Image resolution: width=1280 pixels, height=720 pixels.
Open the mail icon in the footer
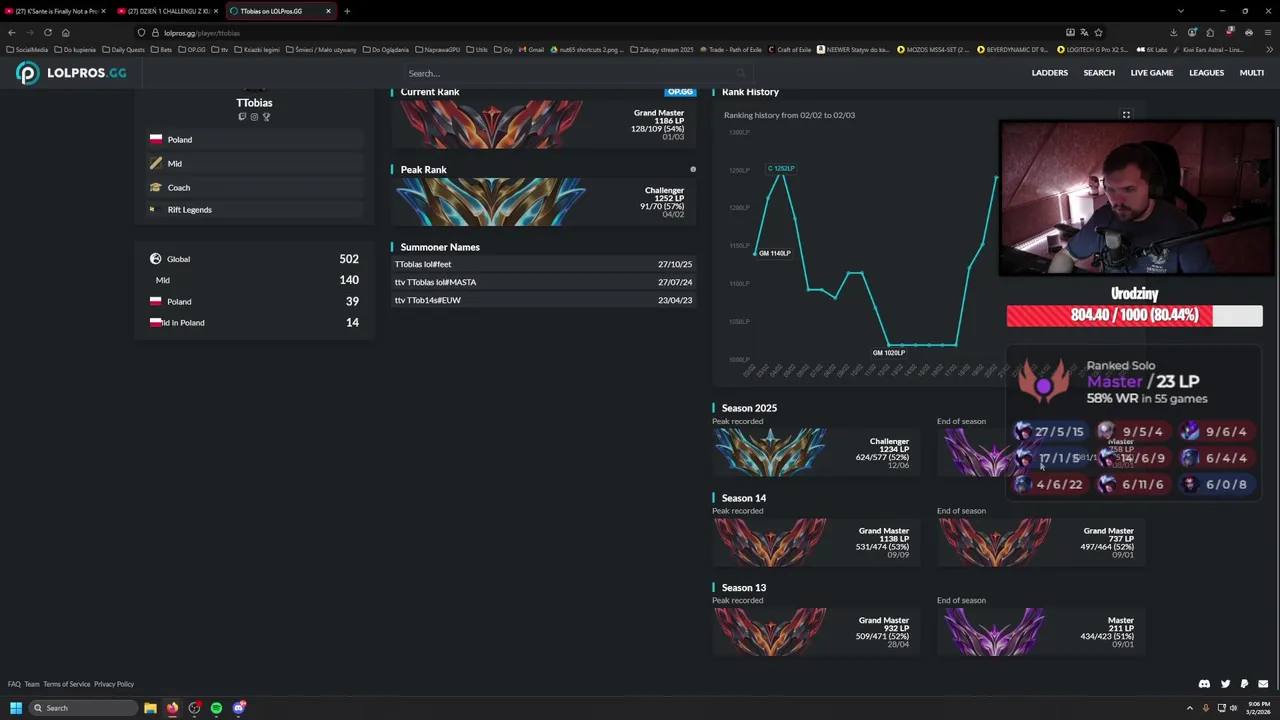pyautogui.click(x=1263, y=684)
